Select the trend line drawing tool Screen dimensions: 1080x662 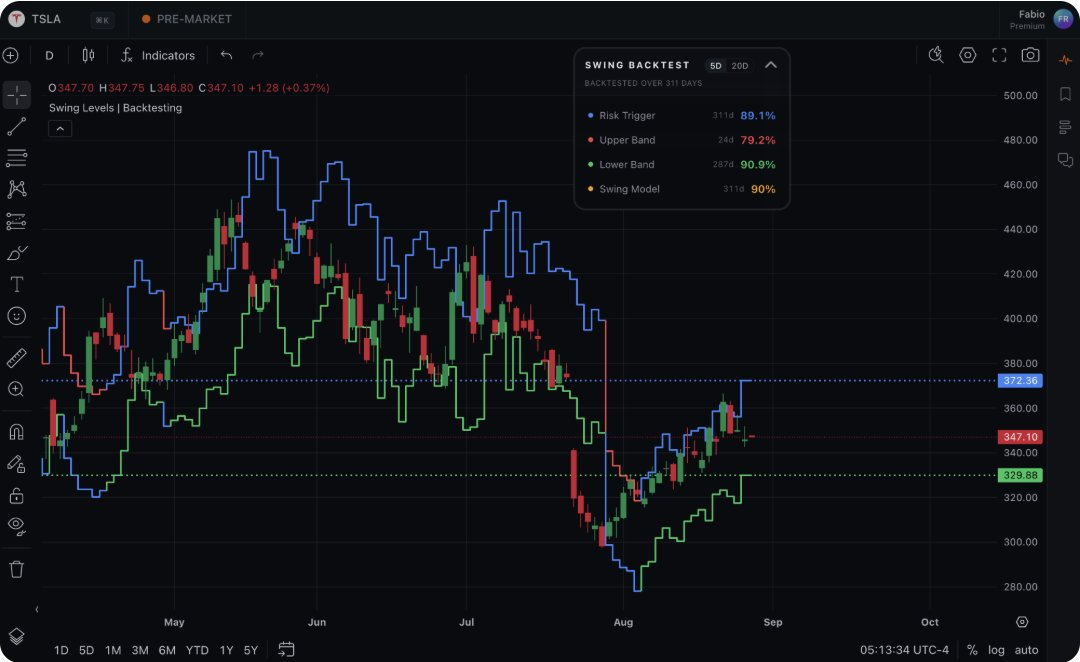[x=17, y=127]
